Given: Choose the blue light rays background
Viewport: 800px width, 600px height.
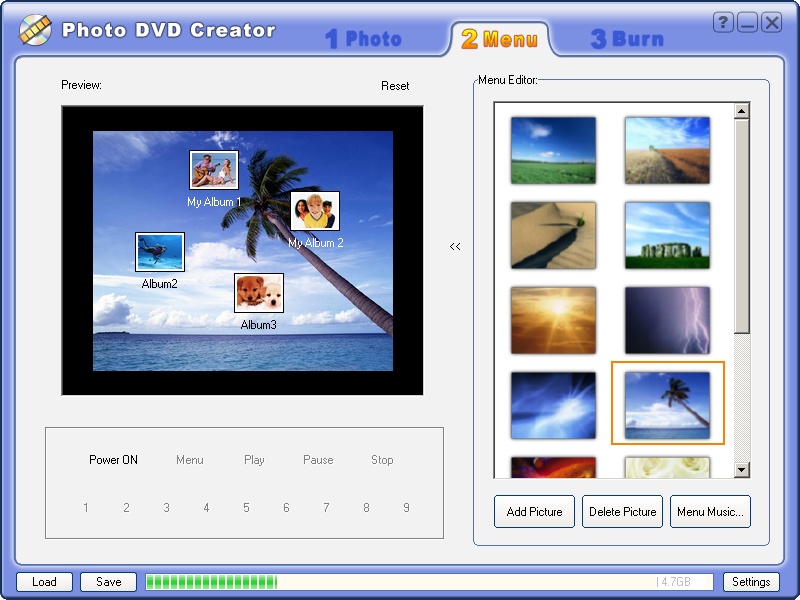Looking at the screenshot, I should pyautogui.click(x=553, y=405).
